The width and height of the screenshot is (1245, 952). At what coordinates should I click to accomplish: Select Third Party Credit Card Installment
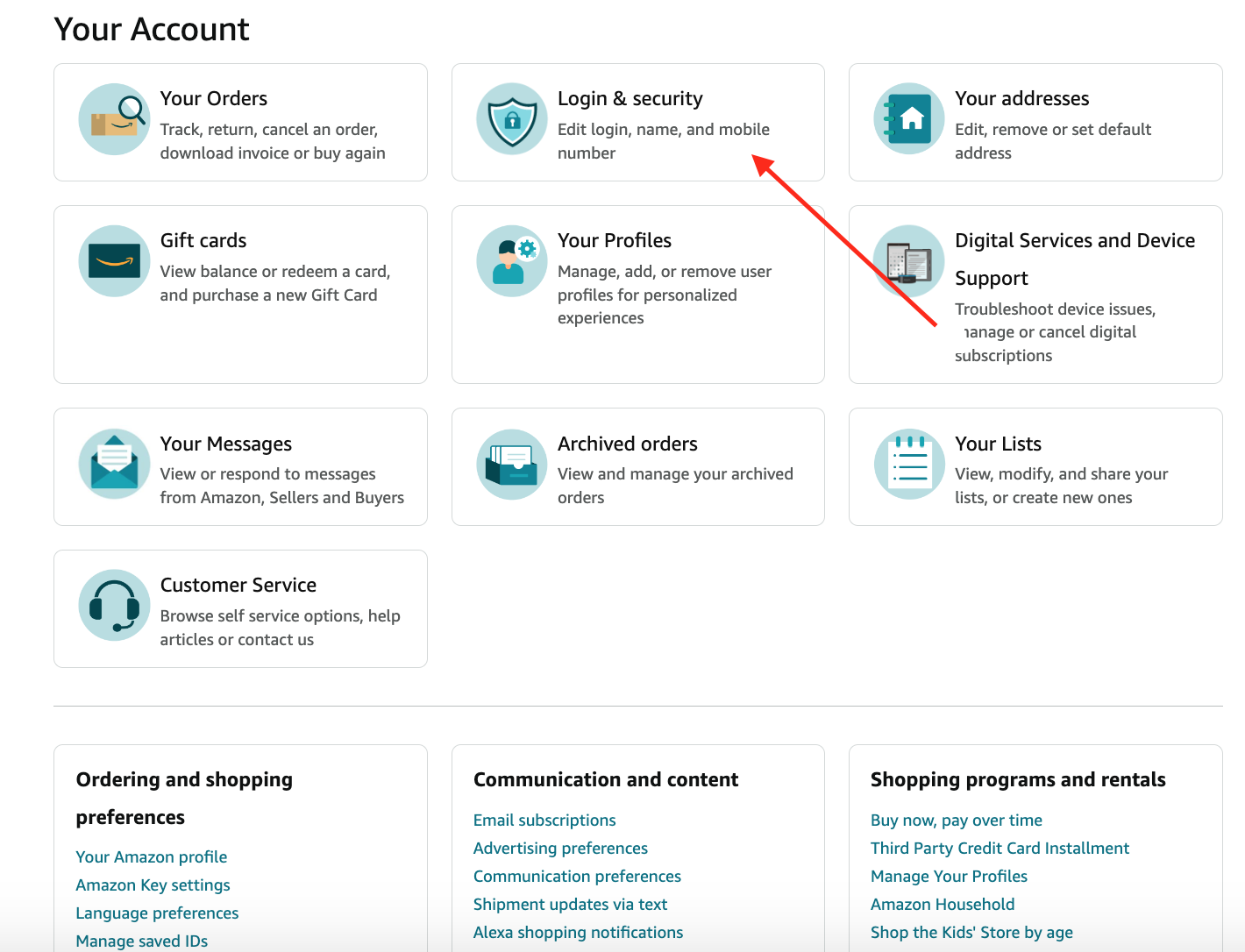coord(1000,849)
